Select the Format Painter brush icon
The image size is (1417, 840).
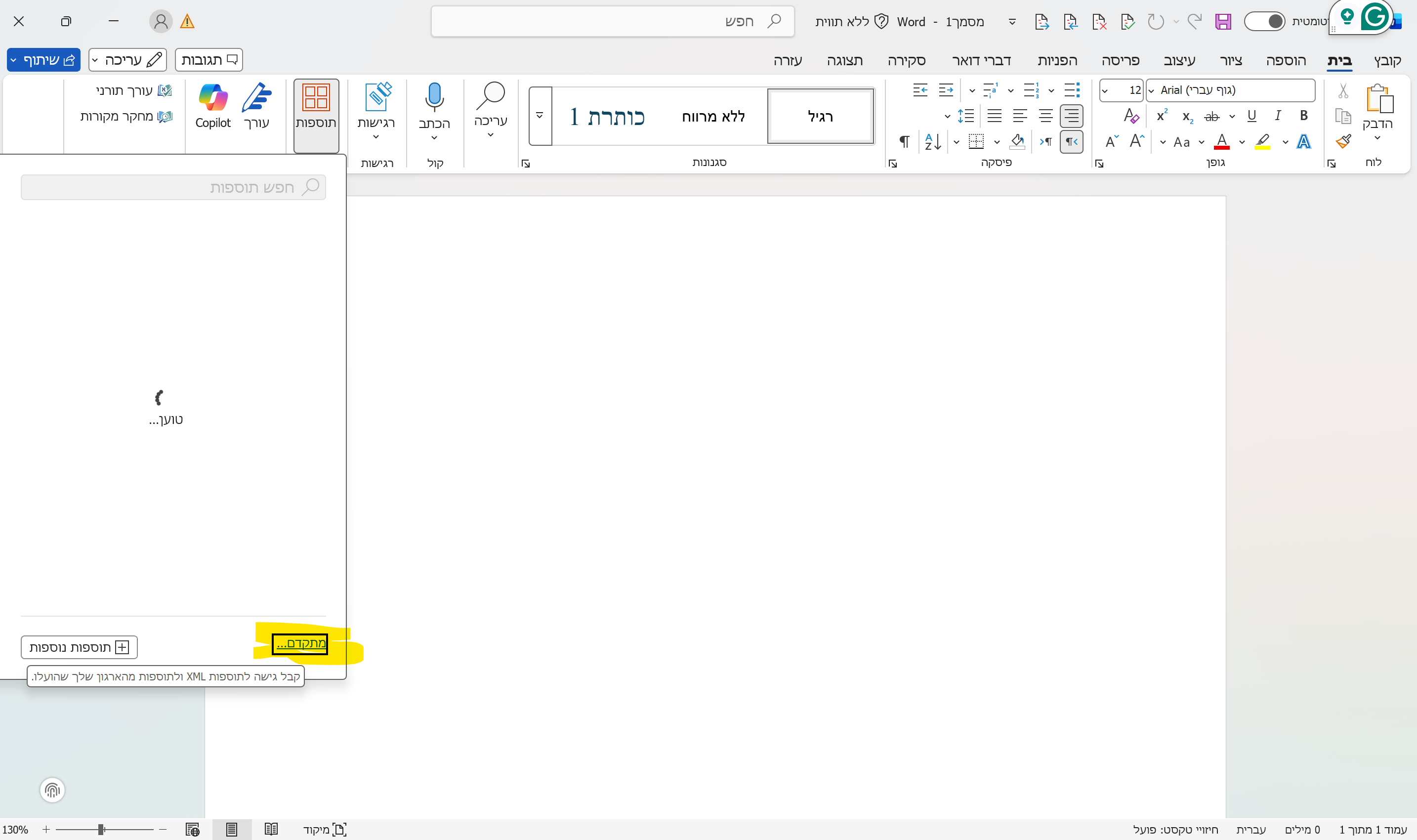click(x=1344, y=141)
